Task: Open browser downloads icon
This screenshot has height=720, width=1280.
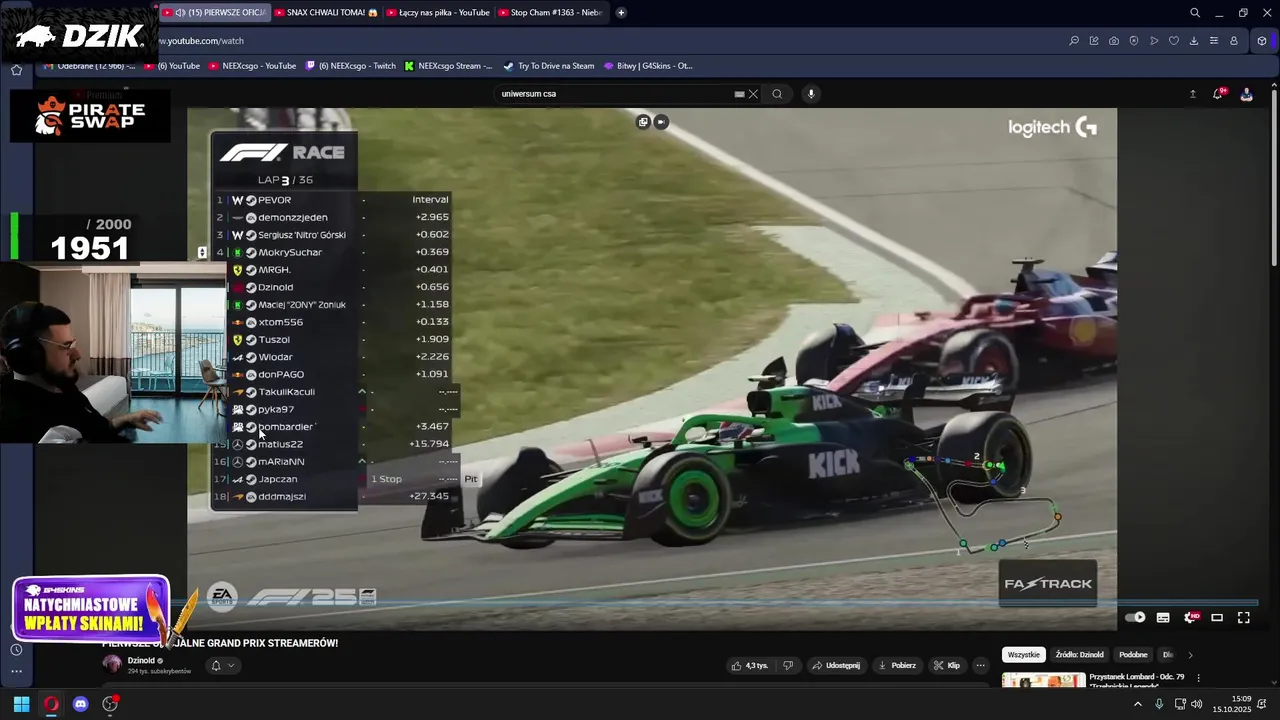Action: pos(1194,41)
